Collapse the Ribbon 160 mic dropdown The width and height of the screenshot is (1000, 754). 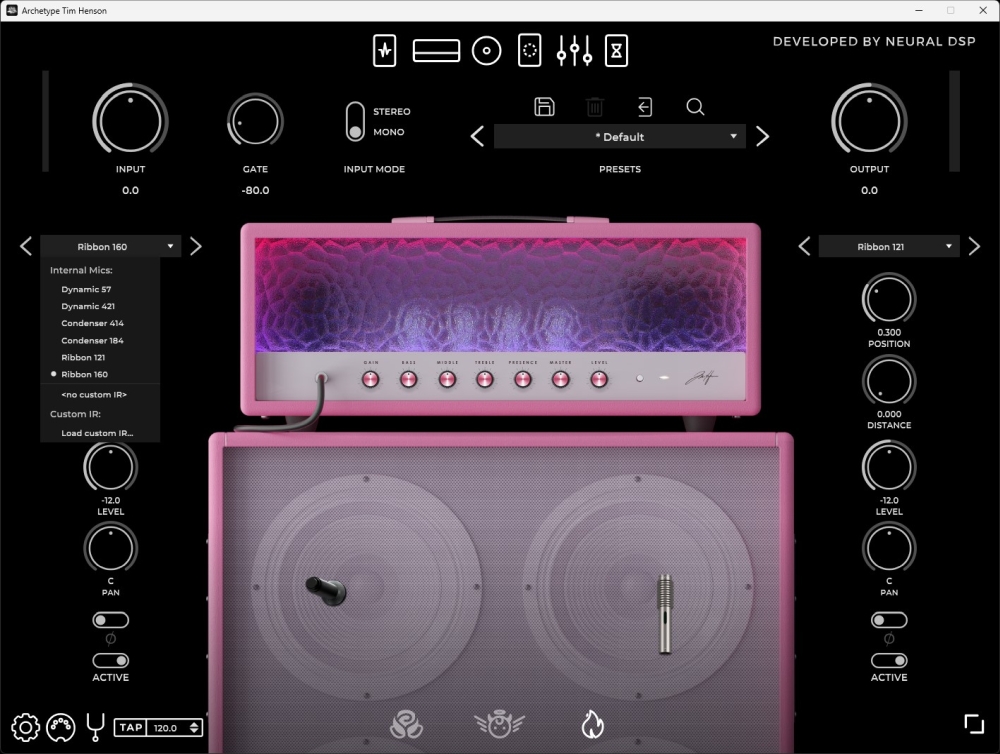(x=111, y=246)
